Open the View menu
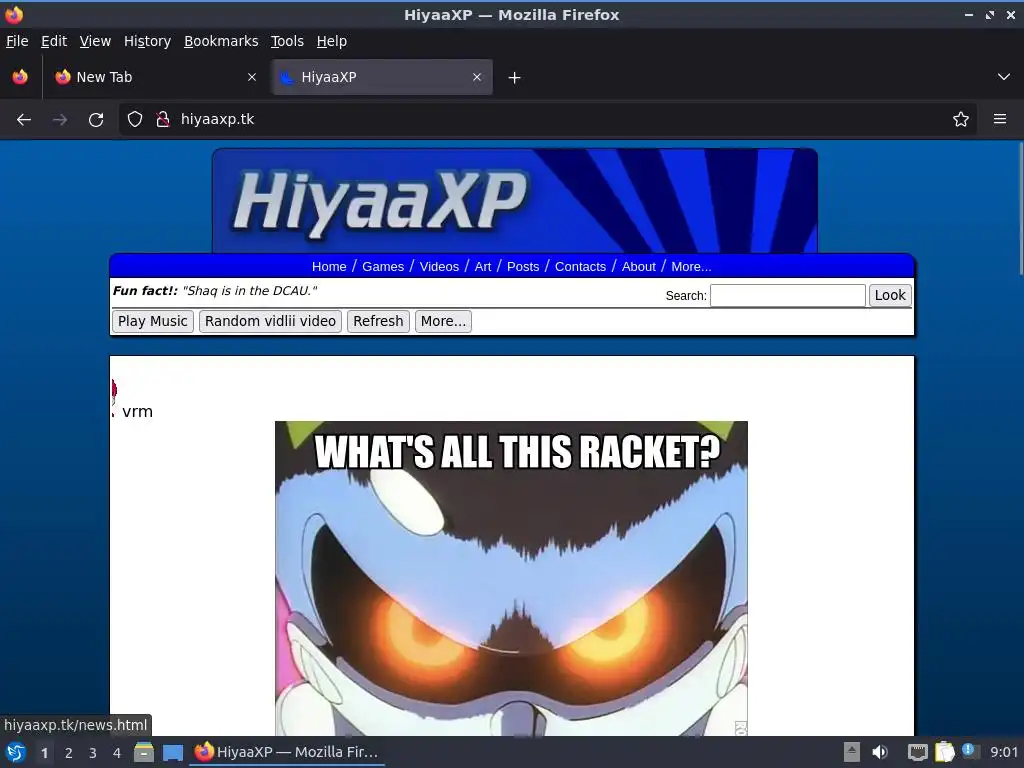1024x768 pixels. pyautogui.click(x=95, y=41)
